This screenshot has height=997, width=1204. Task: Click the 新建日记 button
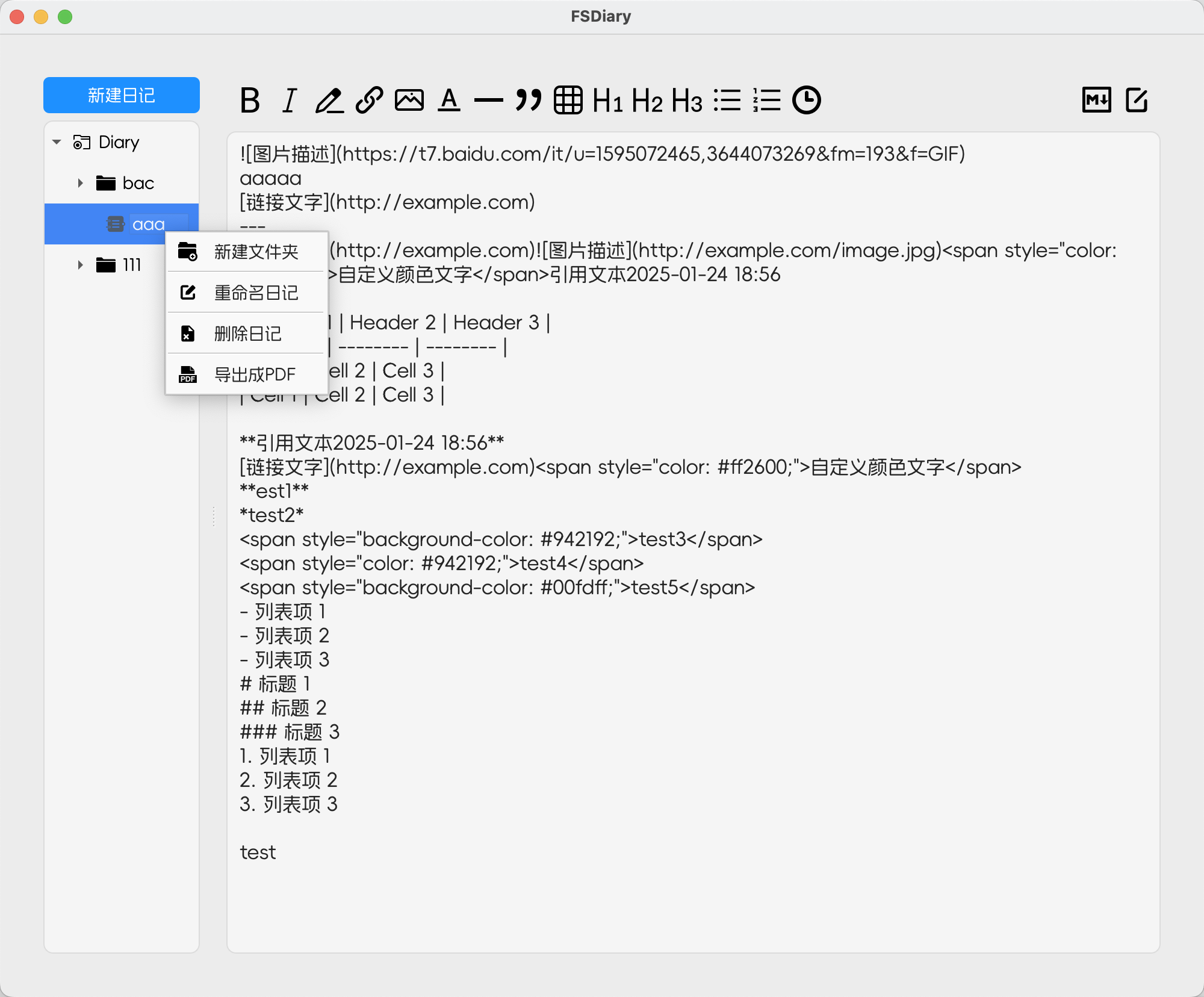coord(121,95)
